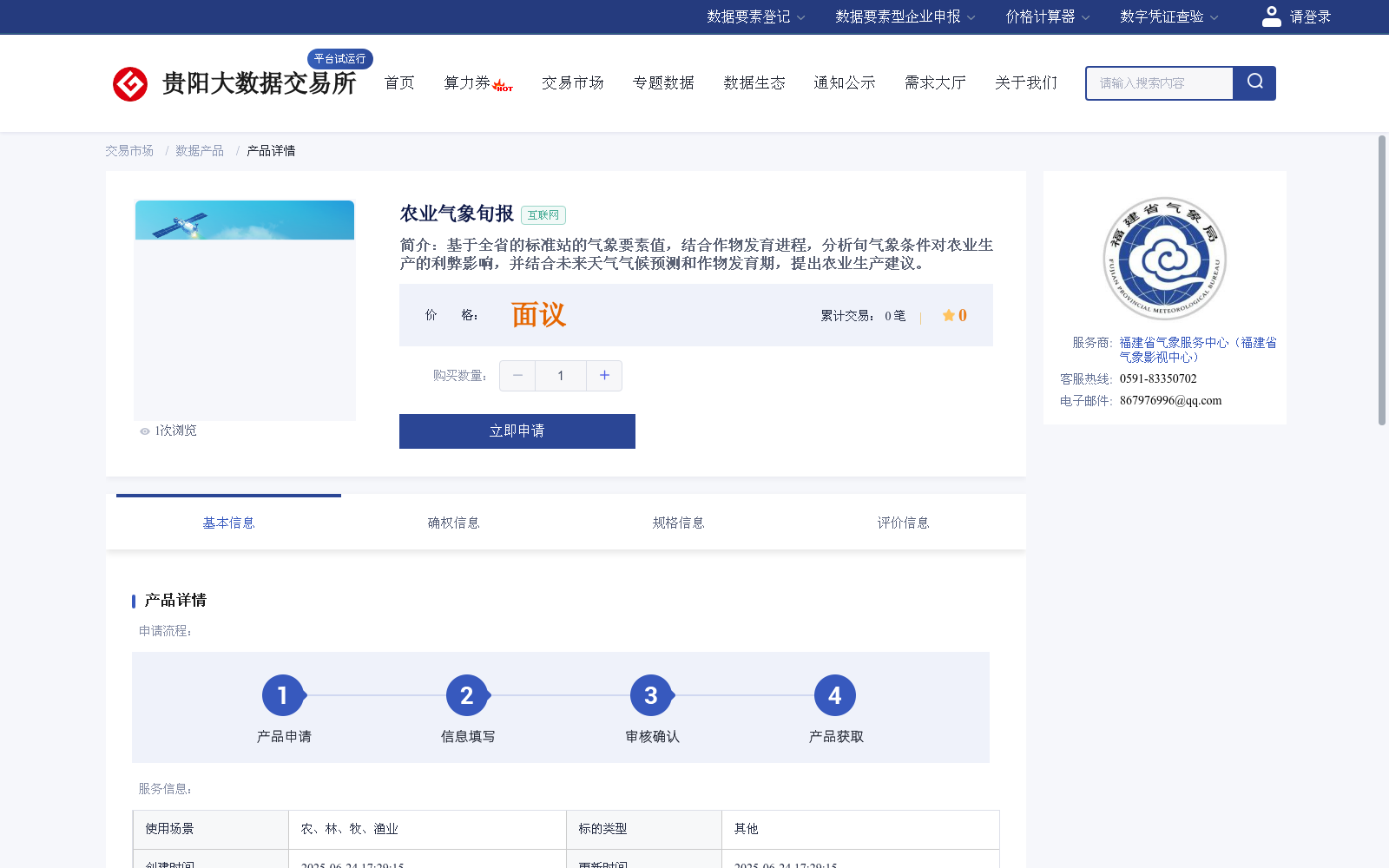Click the 面议 price text
Screen dimensions: 1389x868
(x=538, y=315)
